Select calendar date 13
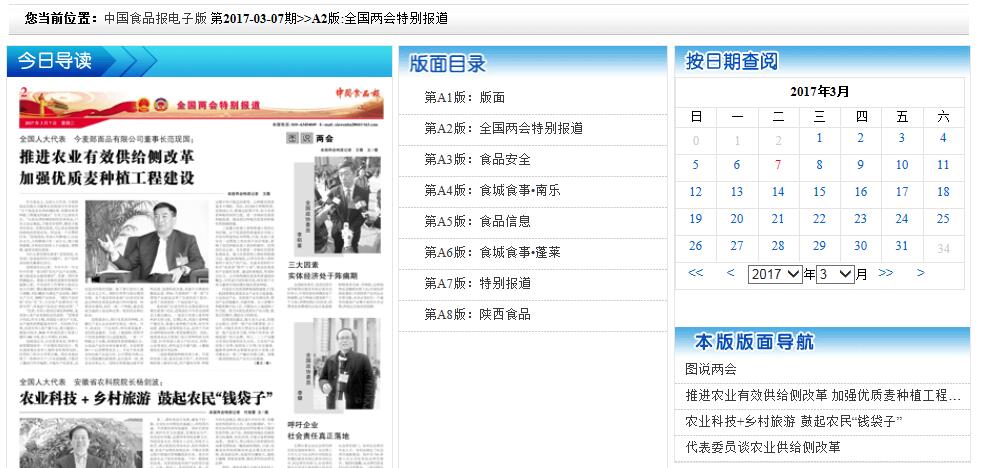The image size is (993, 468). coord(737,192)
